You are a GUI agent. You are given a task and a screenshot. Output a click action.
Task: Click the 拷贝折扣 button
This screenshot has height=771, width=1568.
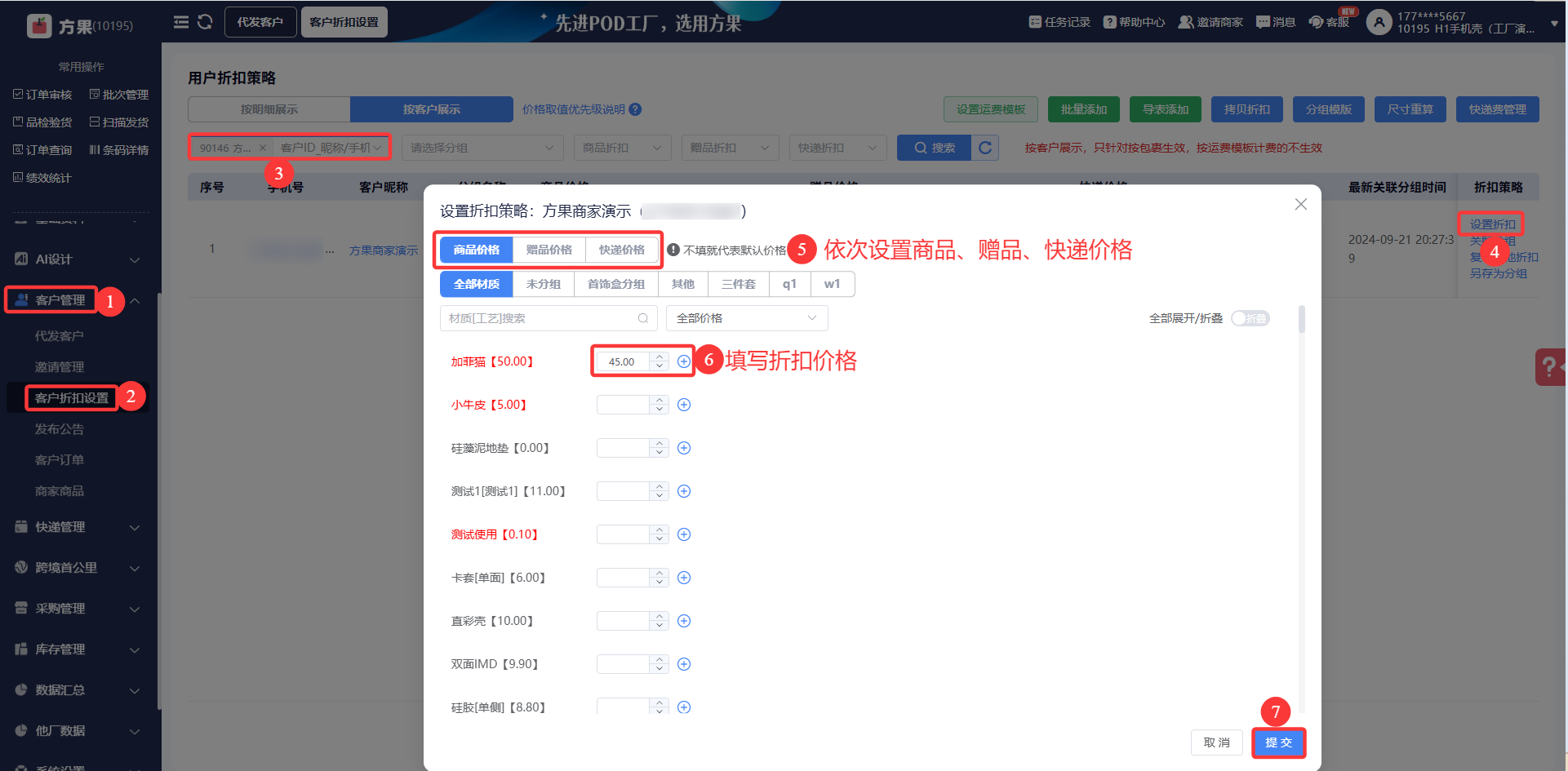coord(1247,109)
